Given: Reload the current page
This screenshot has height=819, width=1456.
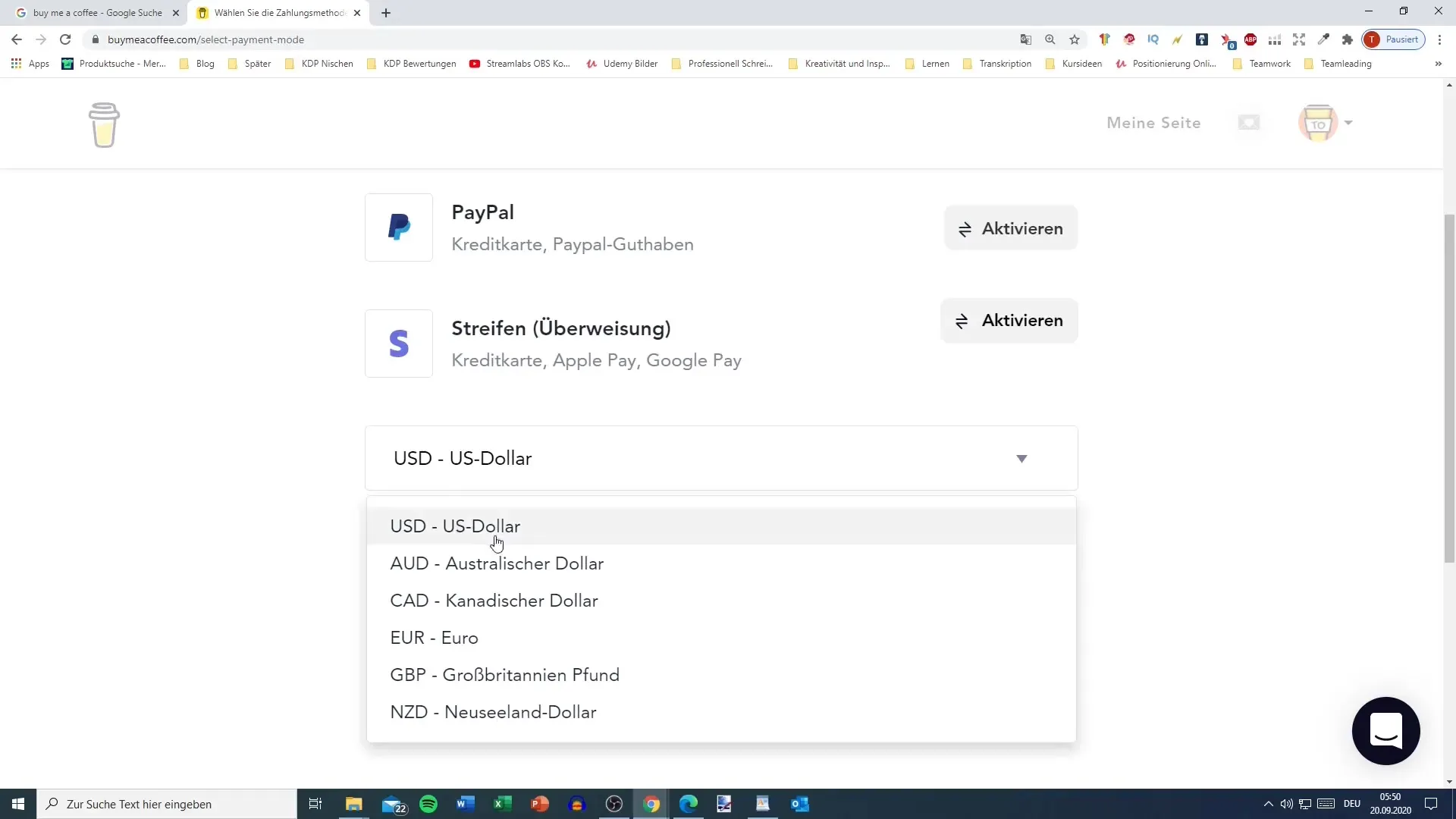Looking at the screenshot, I should (x=65, y=39).
